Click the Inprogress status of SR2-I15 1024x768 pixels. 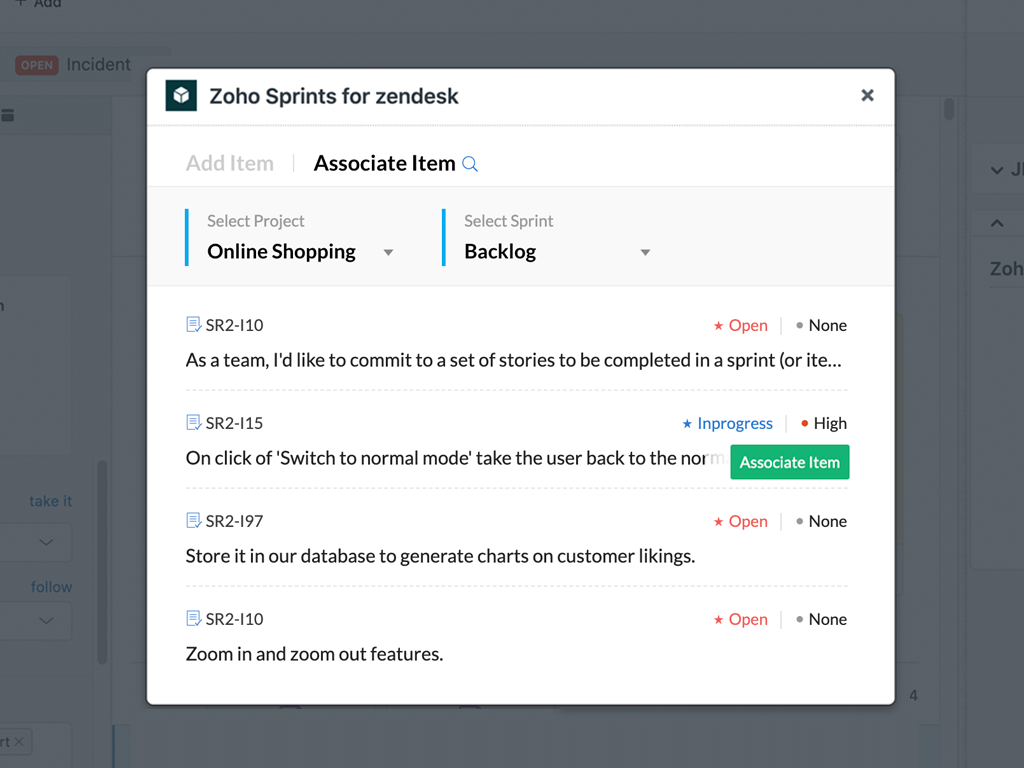[x=728, y=423]
